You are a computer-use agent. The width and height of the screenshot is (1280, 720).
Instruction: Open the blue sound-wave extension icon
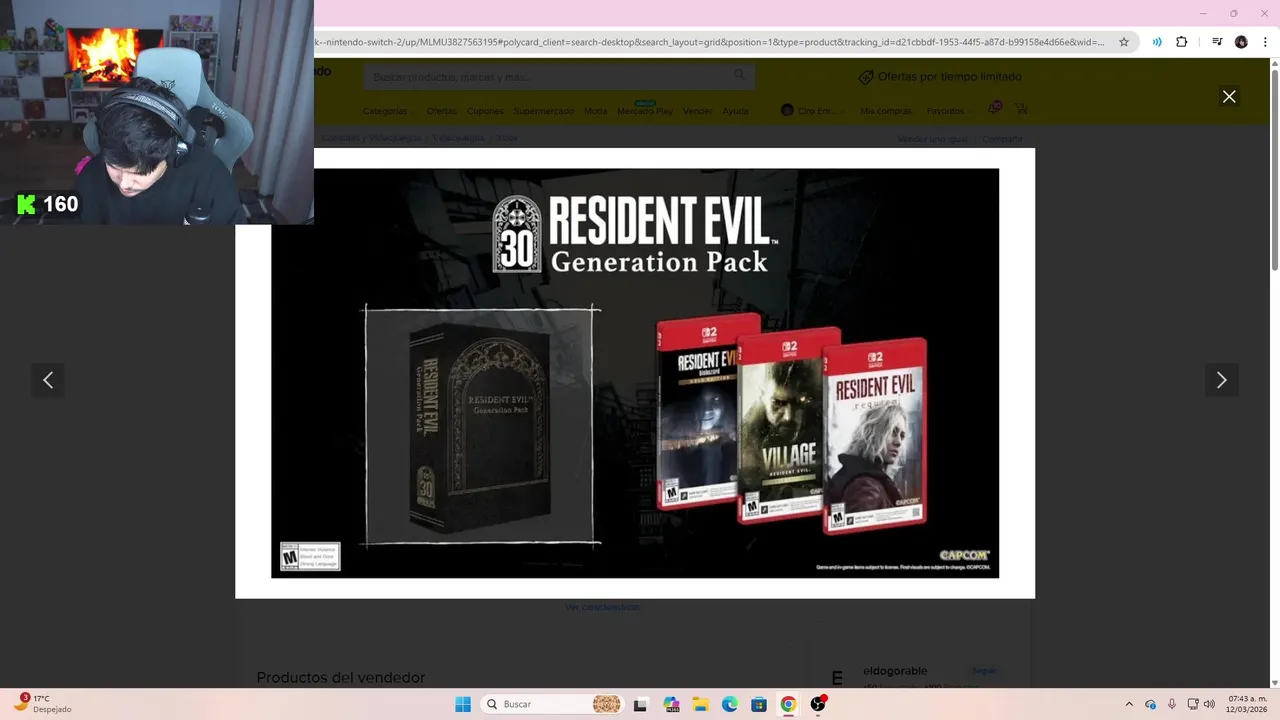coord(1157,42)
